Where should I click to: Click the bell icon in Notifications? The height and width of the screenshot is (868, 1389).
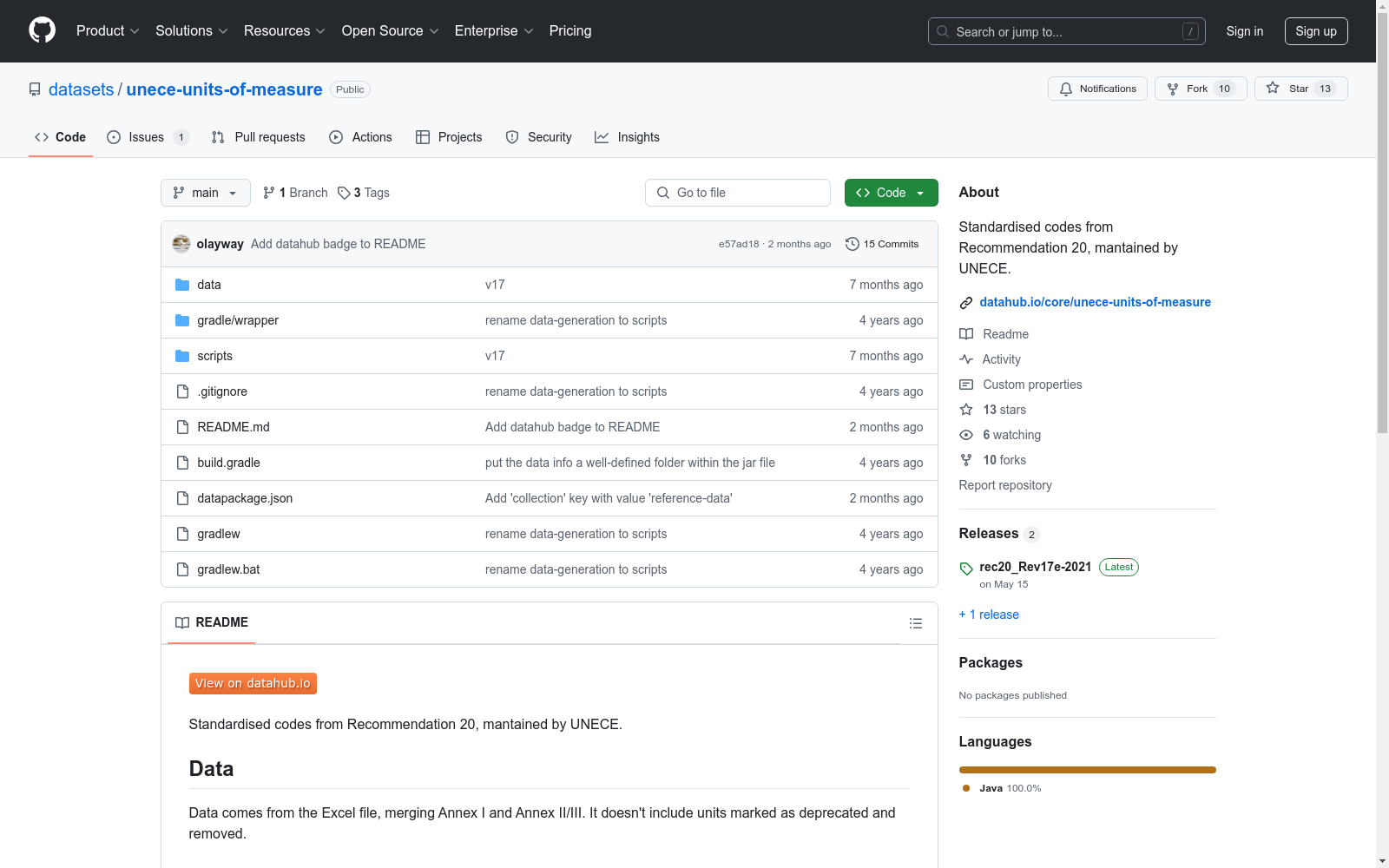1066,89
